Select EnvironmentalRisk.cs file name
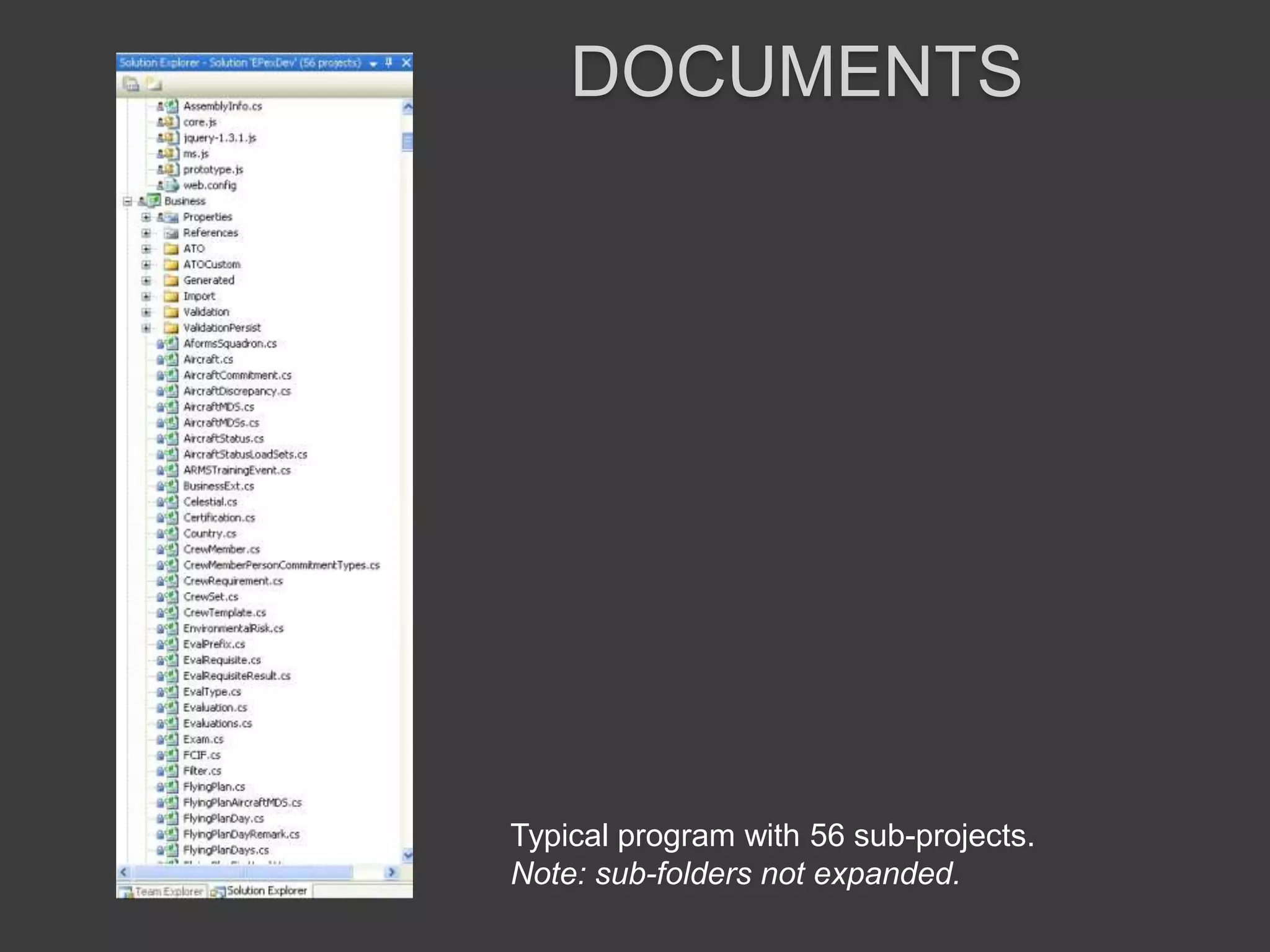Screen dimensions: 1270x952 [x=234, y=628]
